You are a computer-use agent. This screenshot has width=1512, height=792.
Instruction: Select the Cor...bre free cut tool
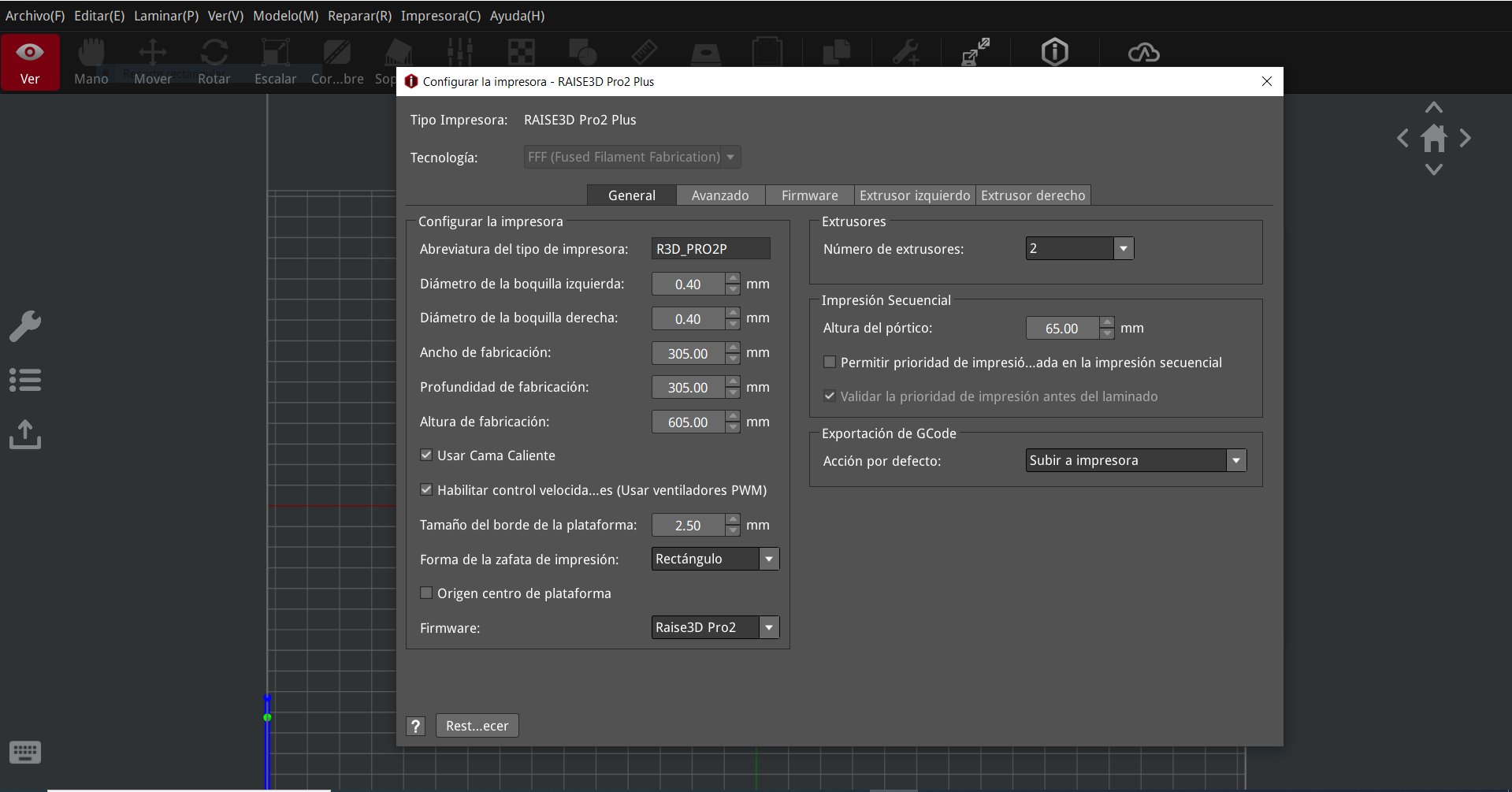point(337,61)
